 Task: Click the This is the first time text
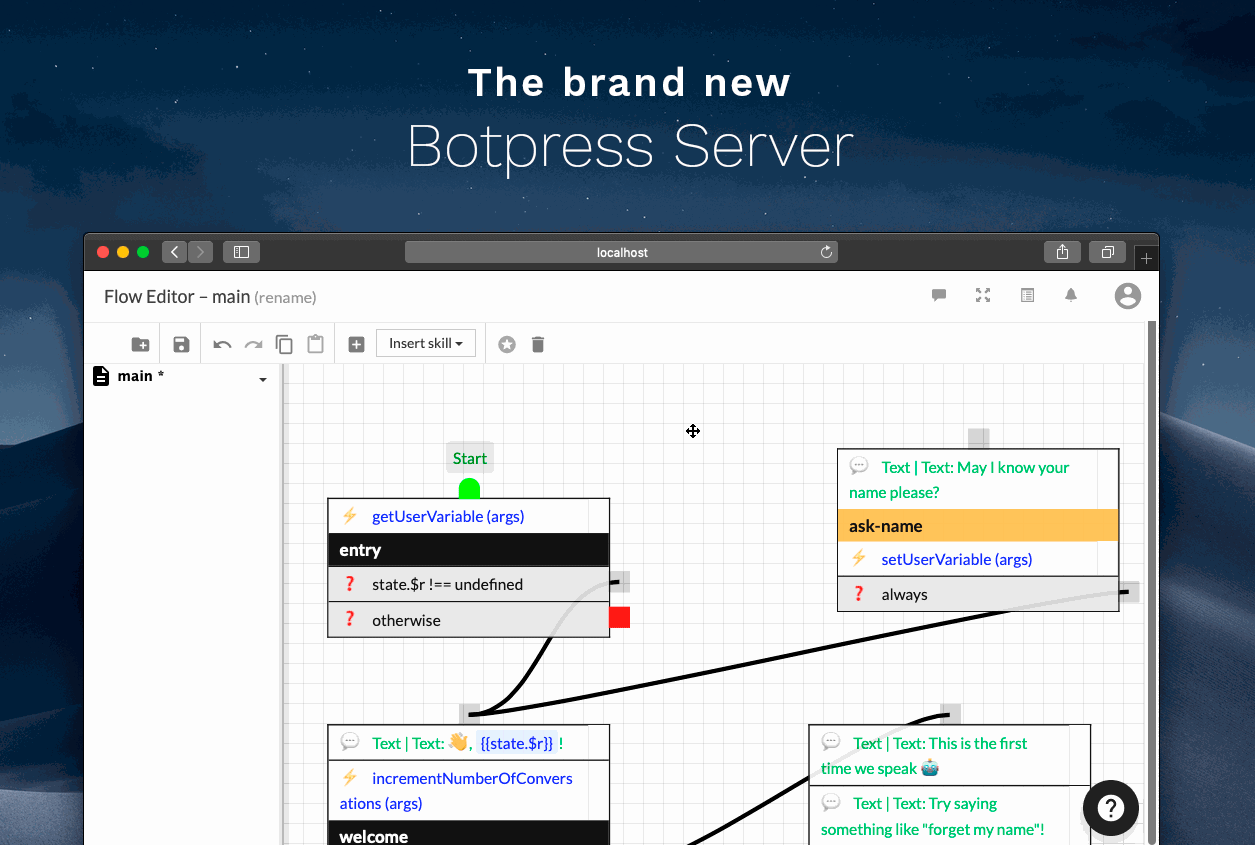coord(924,756)
